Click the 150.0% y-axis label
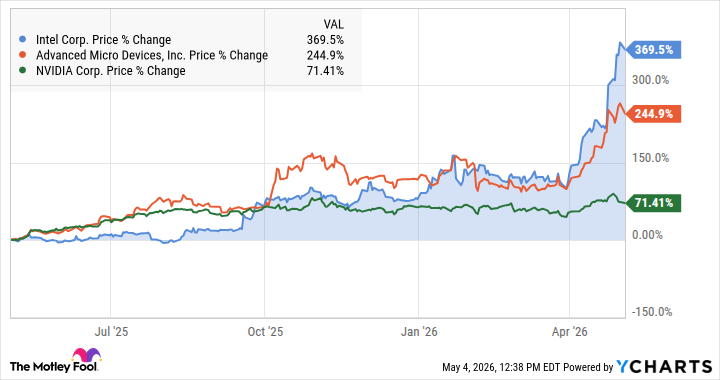720x380 pixels. pos(650,158)
